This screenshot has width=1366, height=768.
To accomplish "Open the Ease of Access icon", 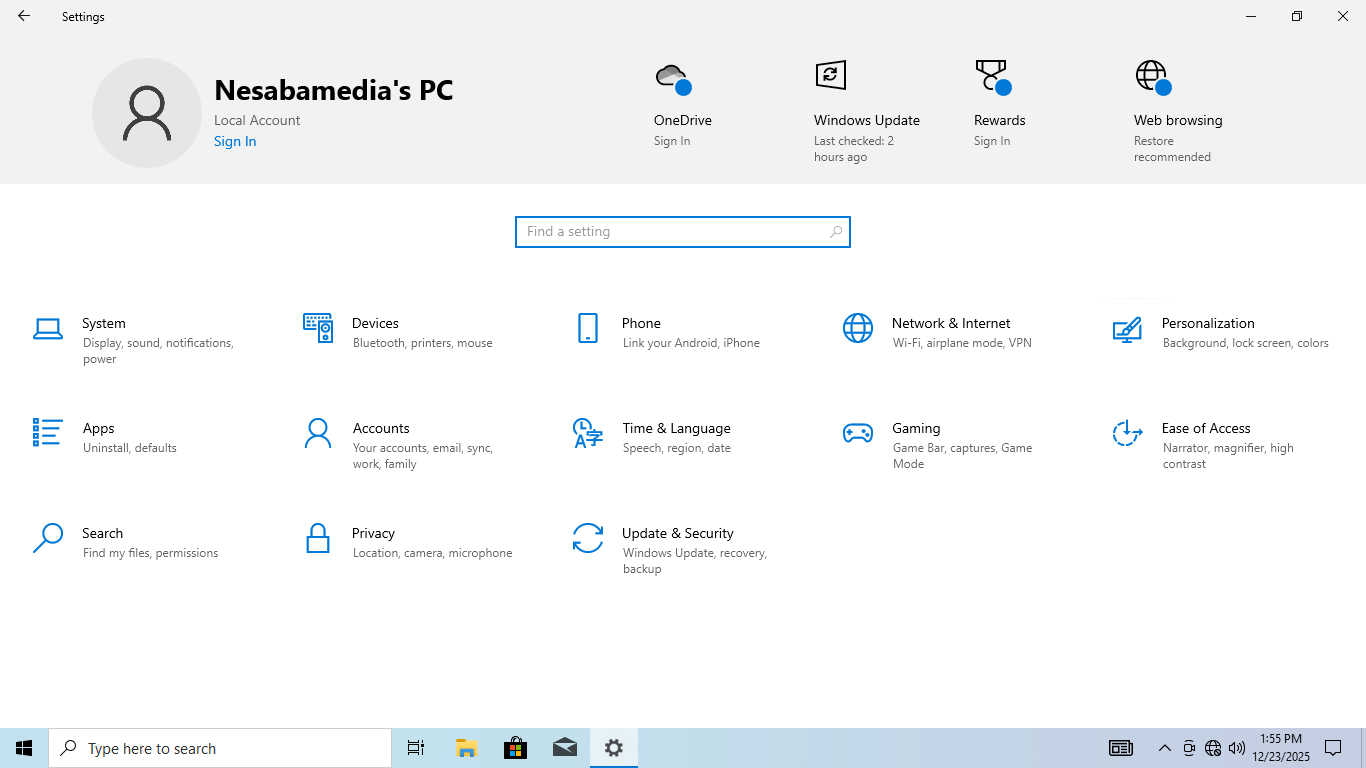I will [1127, 433].
